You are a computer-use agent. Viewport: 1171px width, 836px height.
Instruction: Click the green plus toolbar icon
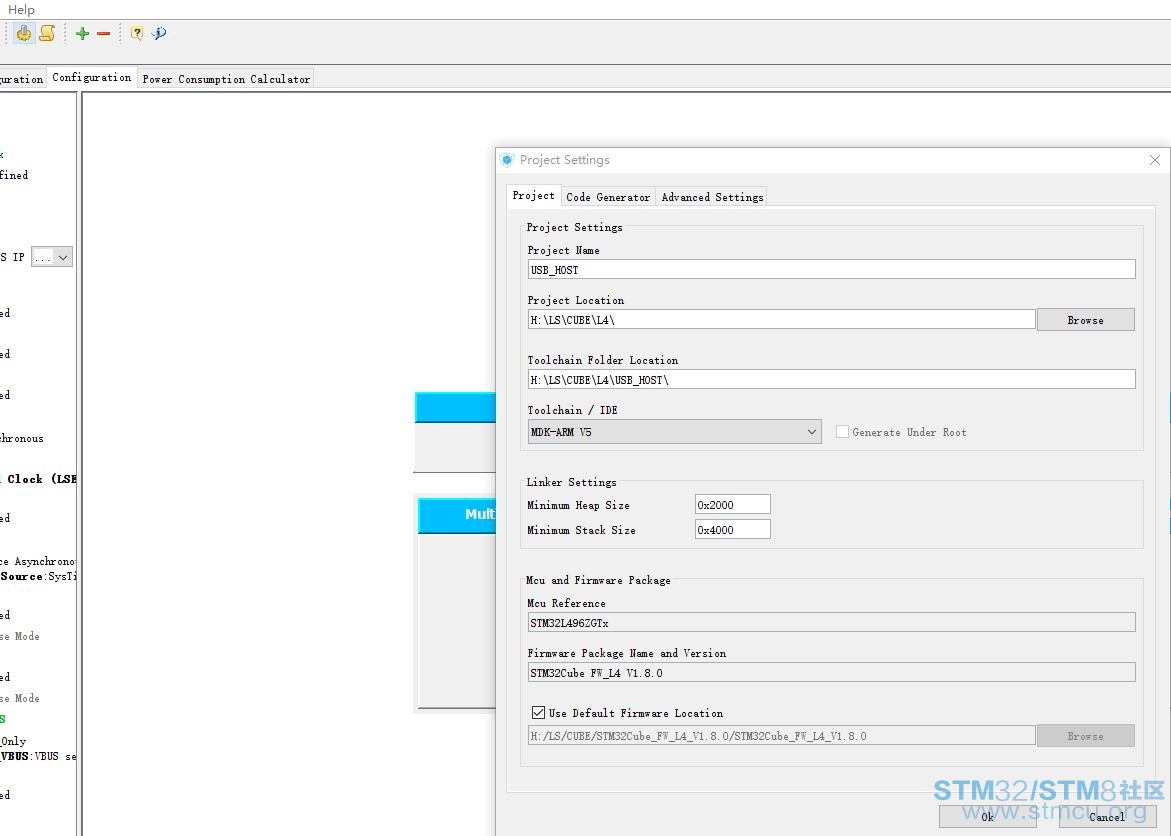click(82, 33)
